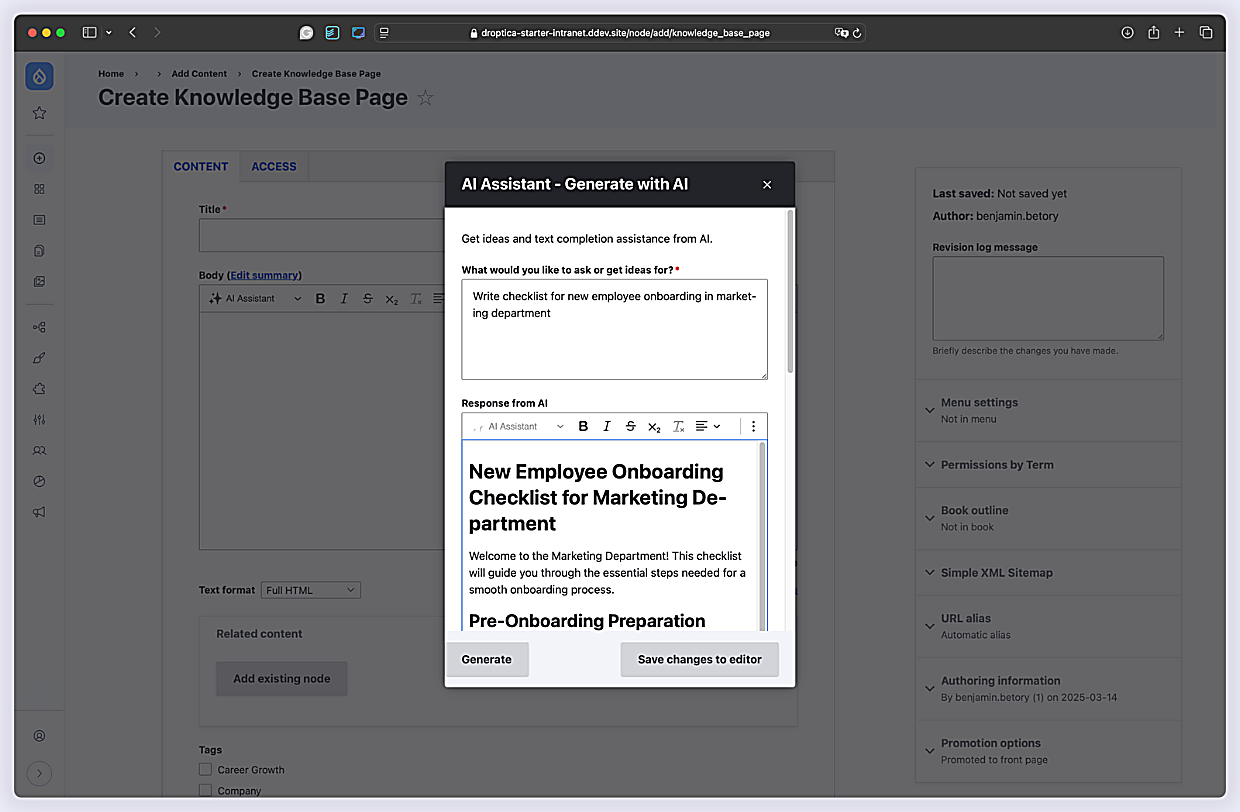
Task: Check the Career Growth tag
Action: [x=205, y=769]
